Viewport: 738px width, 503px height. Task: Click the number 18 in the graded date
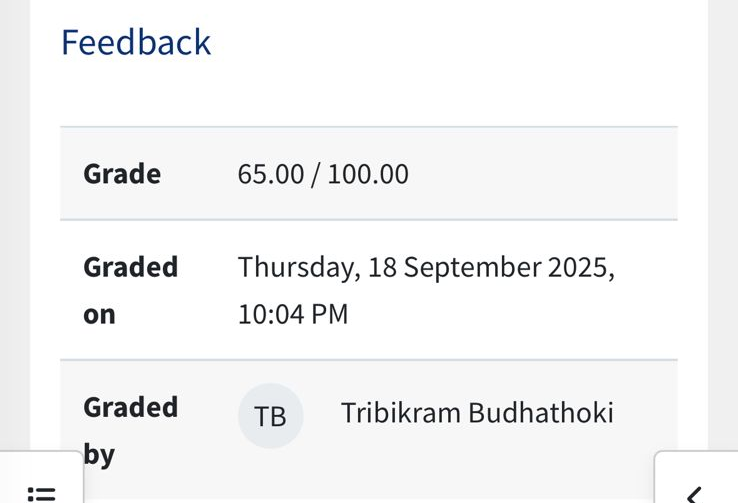pos(382,268)
